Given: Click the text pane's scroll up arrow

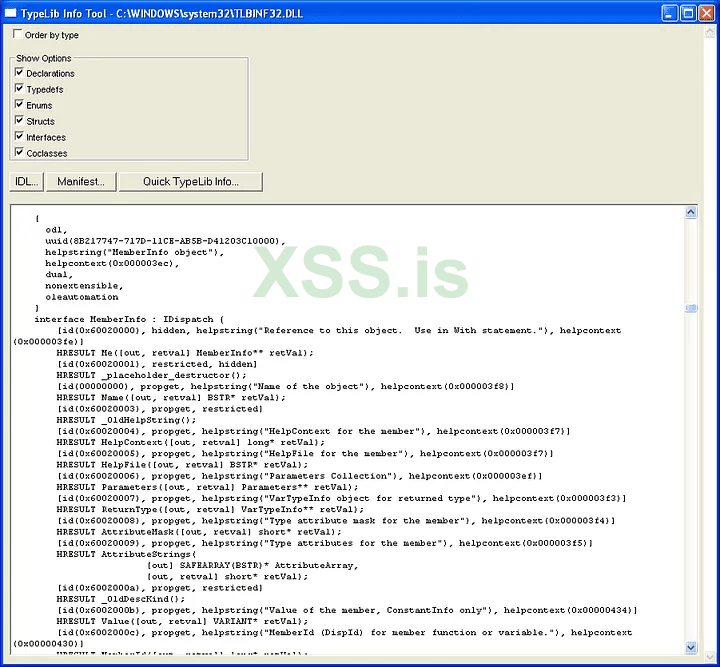Looking at the screenshot, I should click(691, 212).
